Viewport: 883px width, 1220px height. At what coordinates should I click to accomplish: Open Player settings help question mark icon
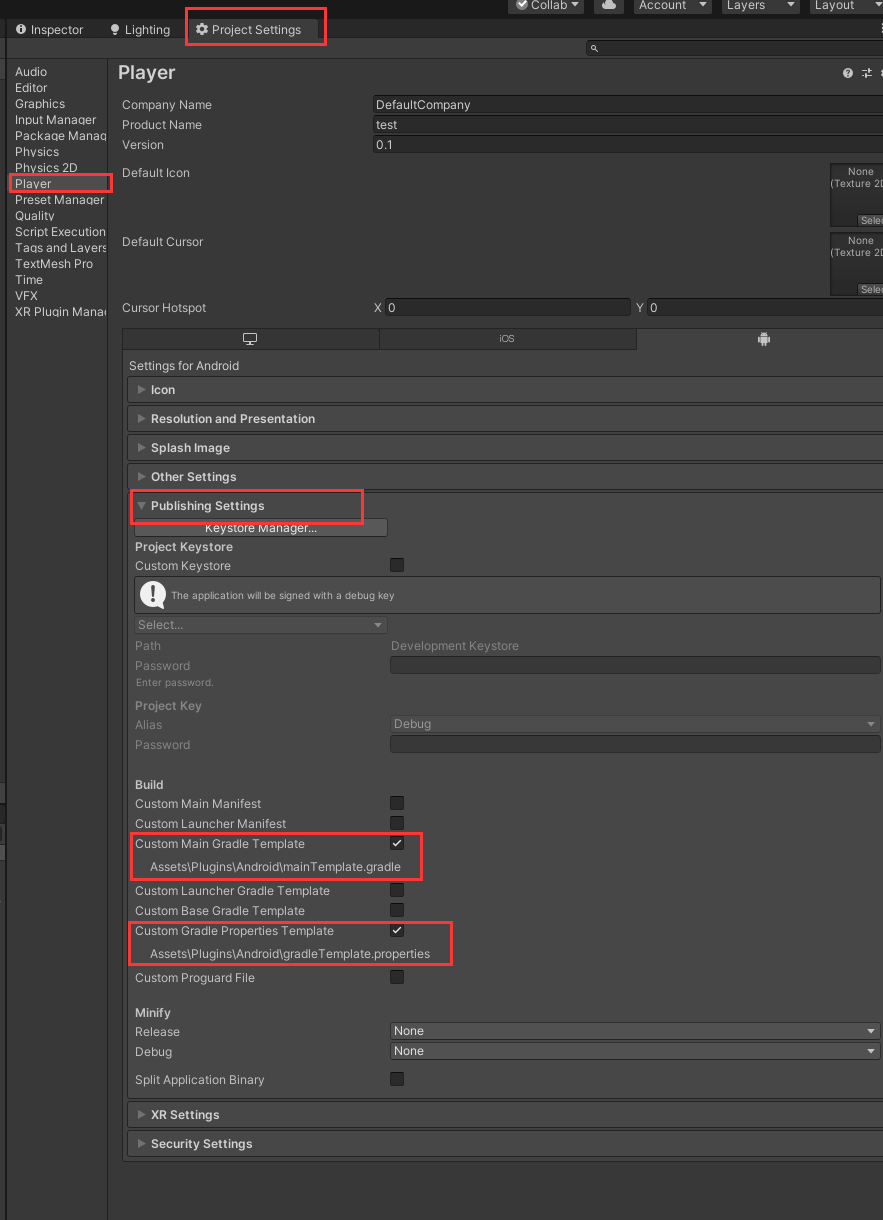(x=848, y=73)
